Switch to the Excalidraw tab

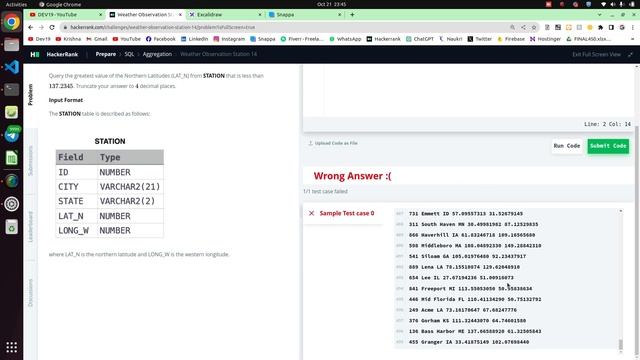(225, 15)
